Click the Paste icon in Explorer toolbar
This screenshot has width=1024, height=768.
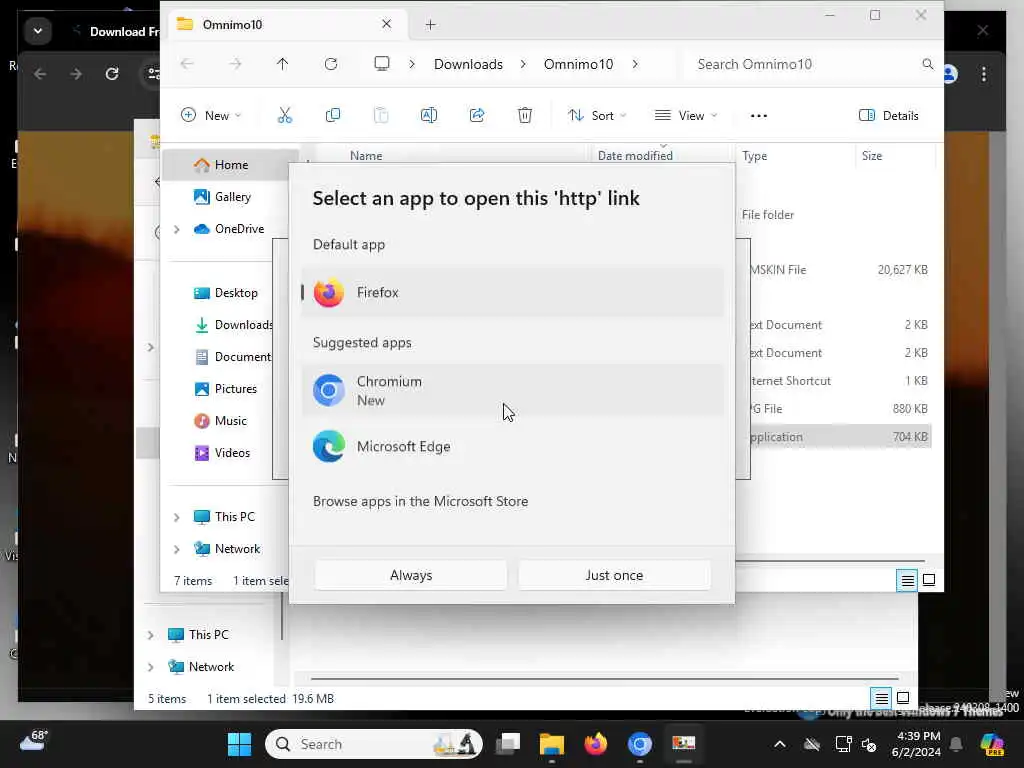381,116
